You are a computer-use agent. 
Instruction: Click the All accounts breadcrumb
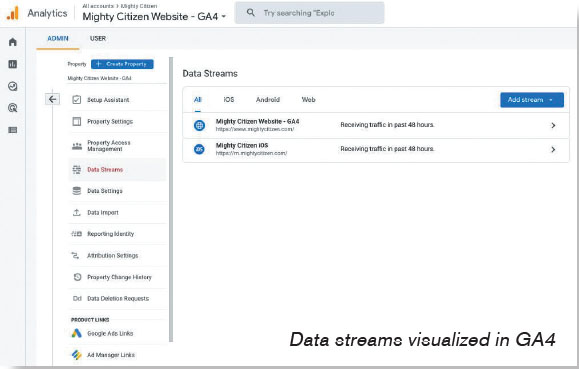tap(98, 6)
